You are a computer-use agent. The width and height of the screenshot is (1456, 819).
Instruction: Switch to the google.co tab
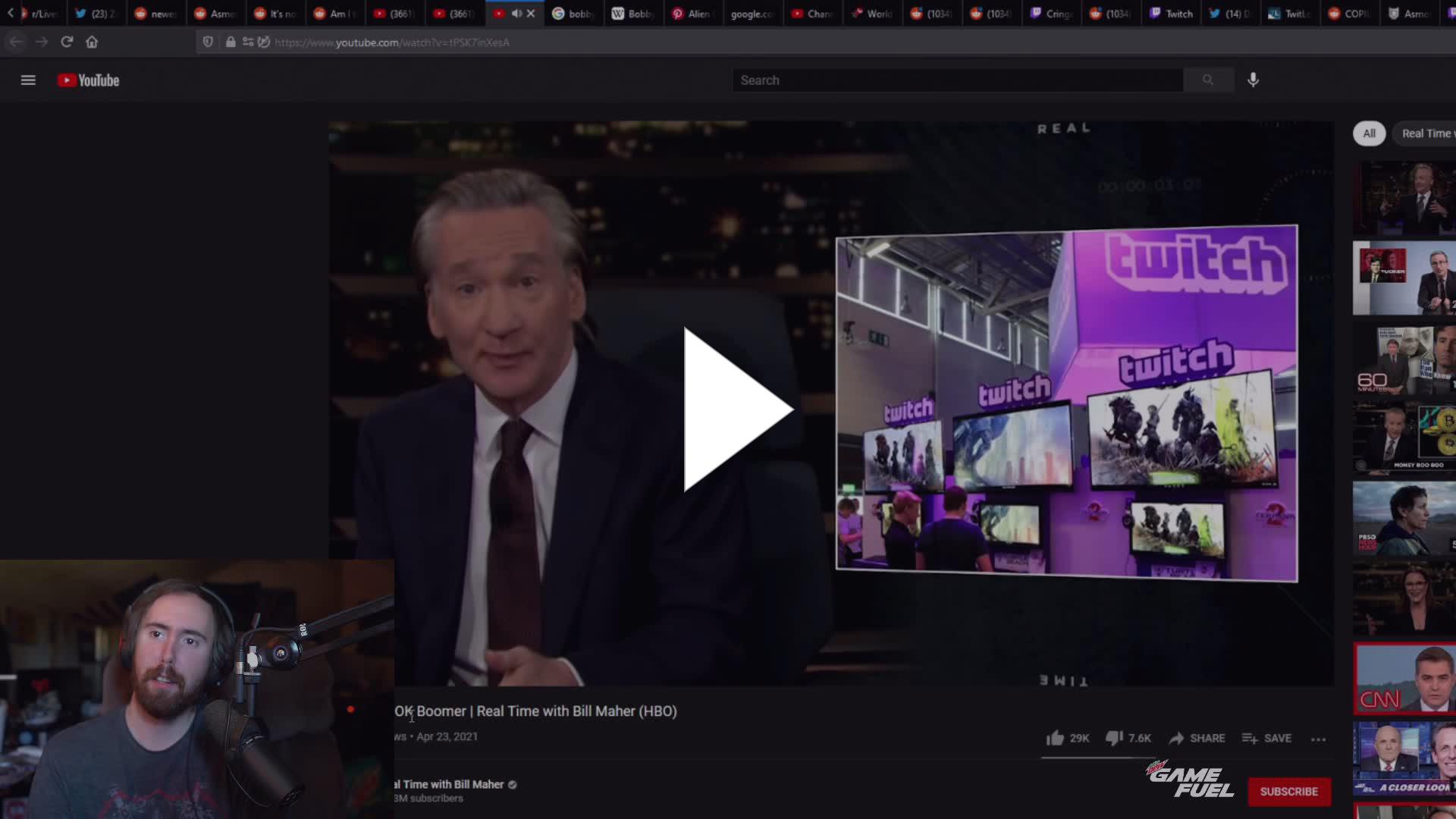(752, 14)
